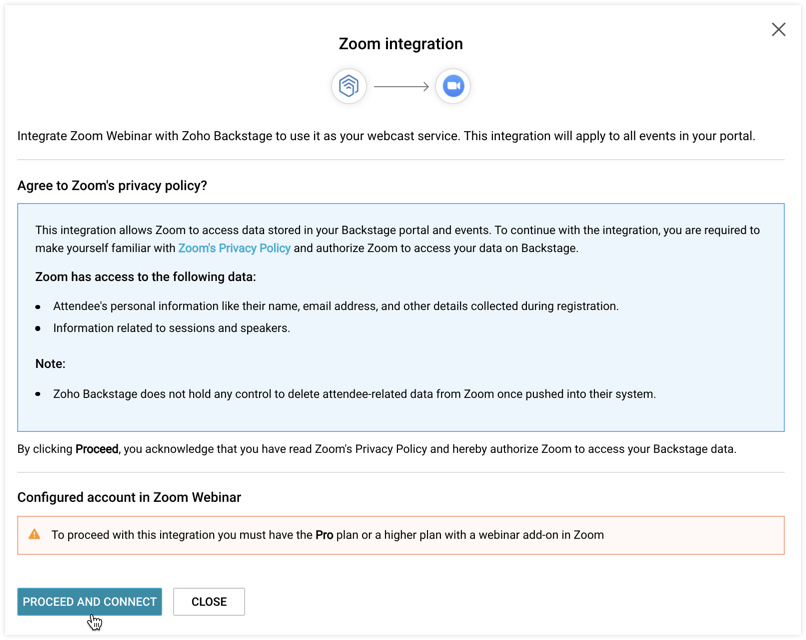Click the Pro plan requirement warning text
The image size is (806, 640).
tap(327, 535)
